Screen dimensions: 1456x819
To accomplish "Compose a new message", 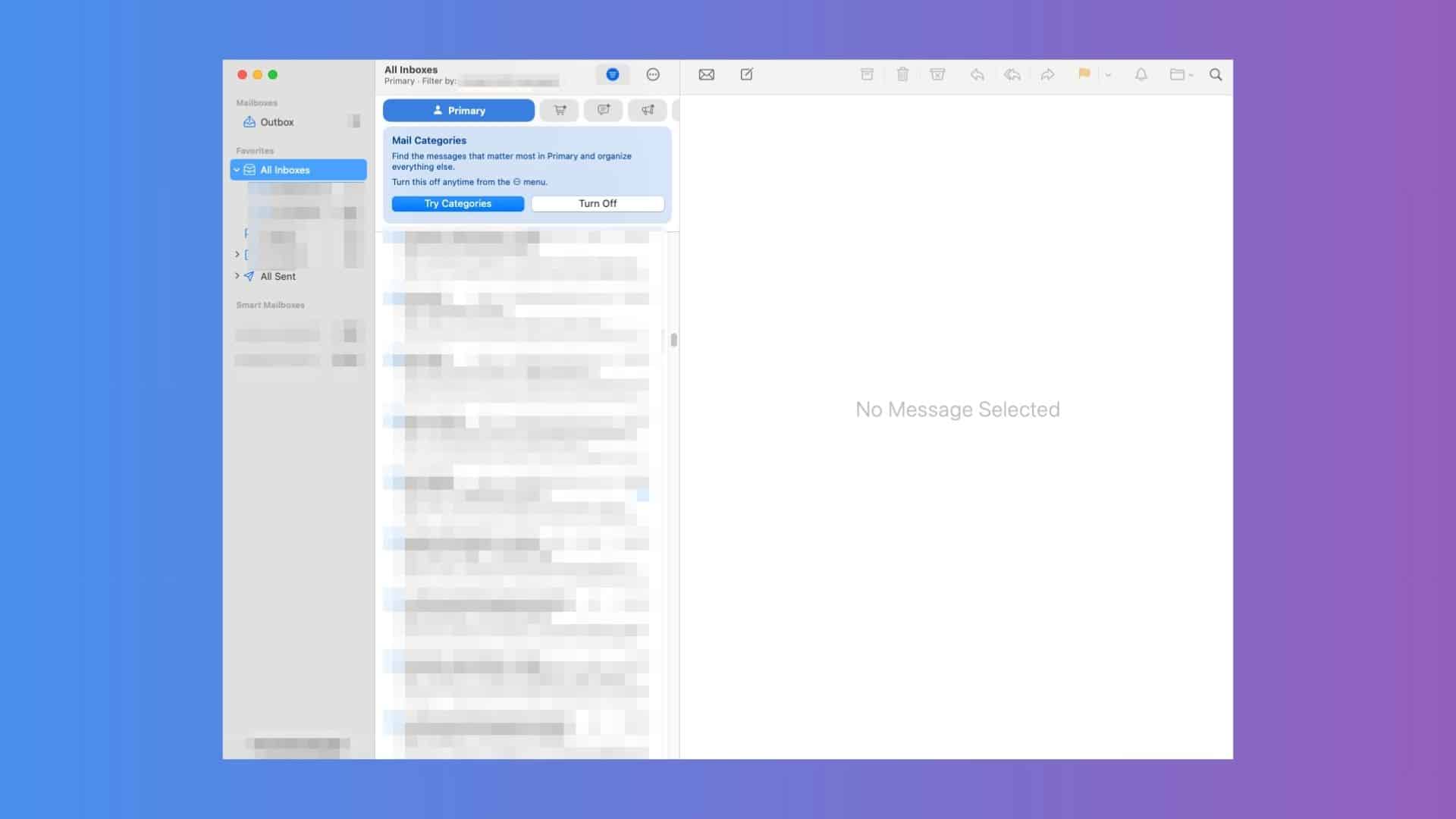I will point(746,74).
